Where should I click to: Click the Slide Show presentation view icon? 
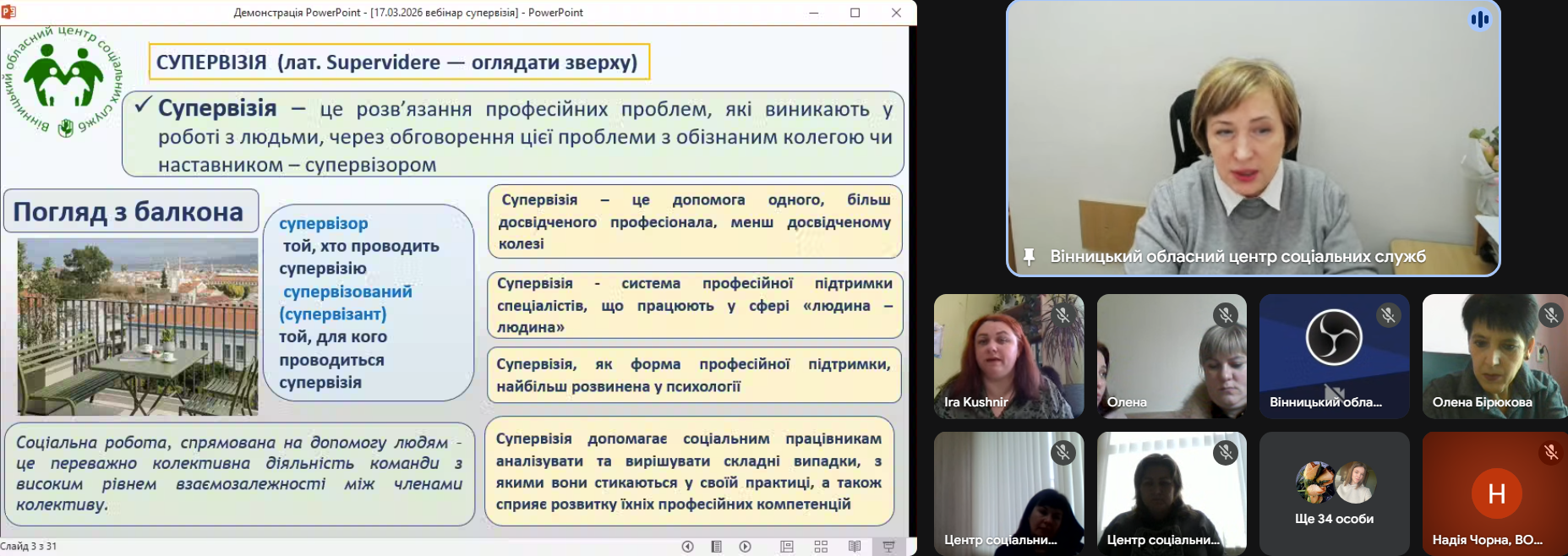point(888,547)
